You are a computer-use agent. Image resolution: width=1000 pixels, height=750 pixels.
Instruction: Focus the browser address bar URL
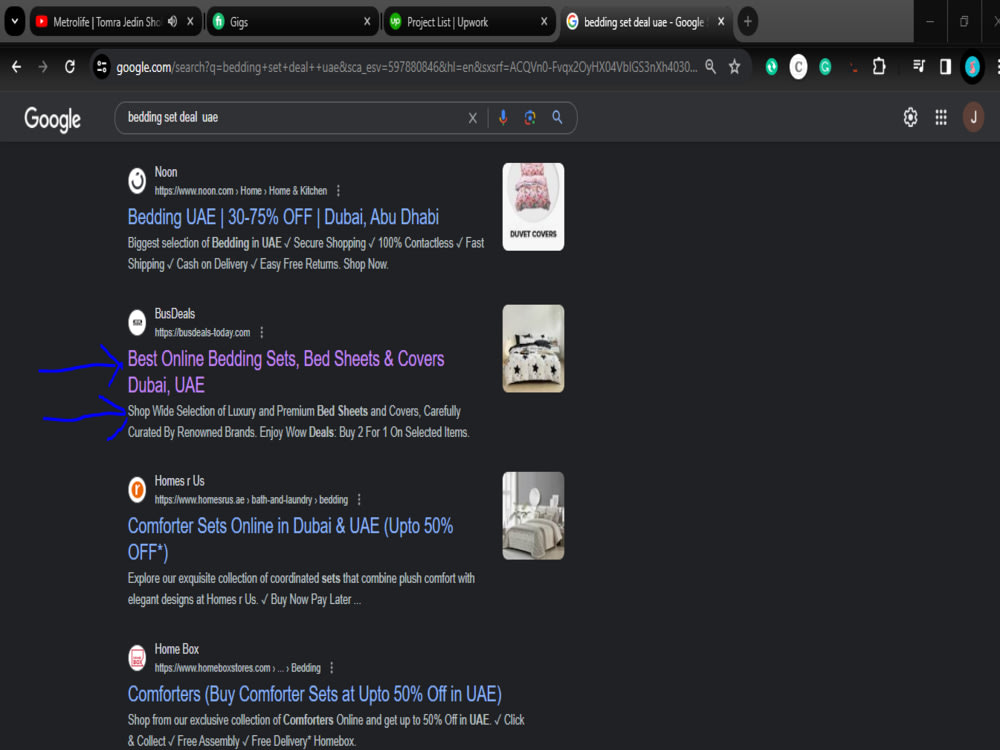[406, 67]
